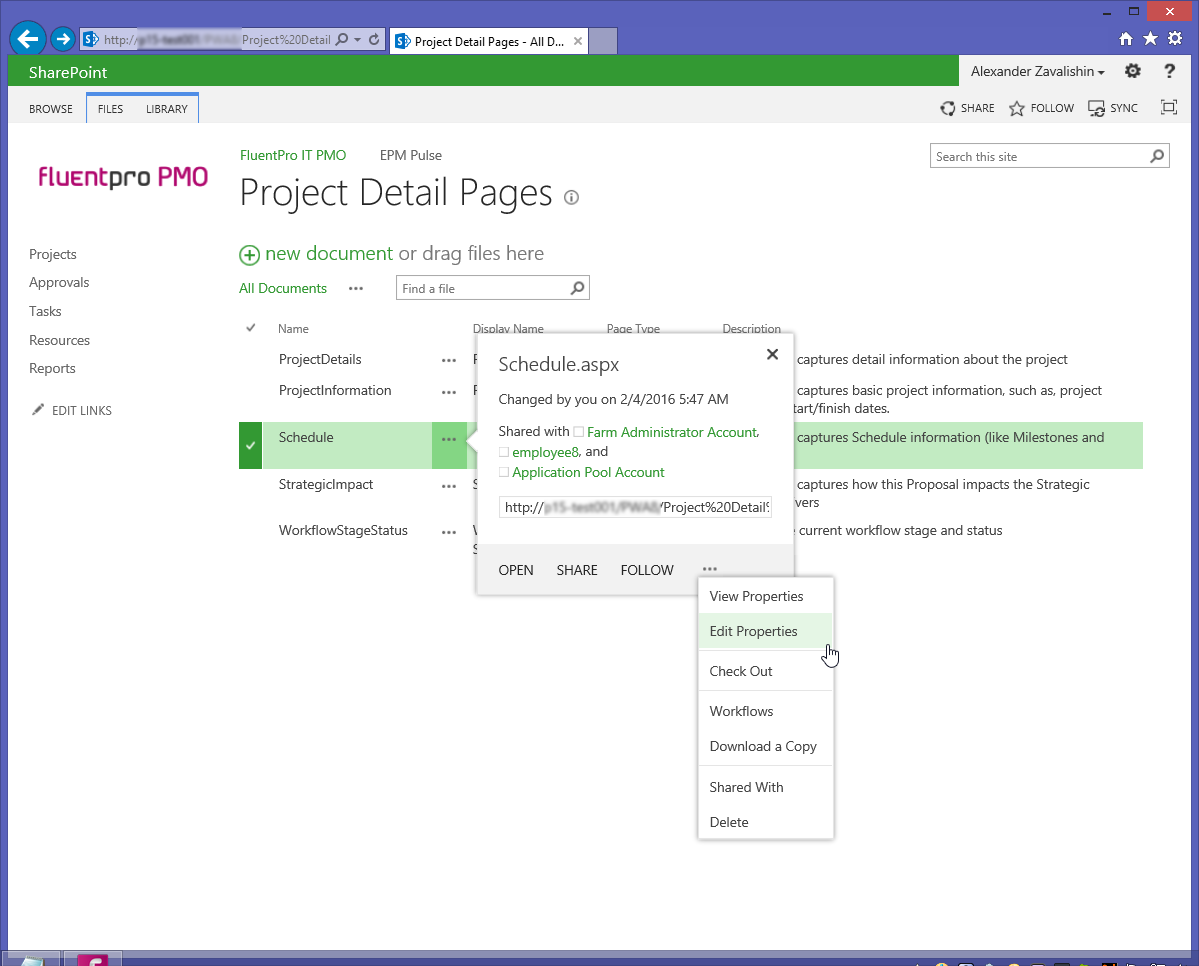This screenshot has width=1199, height=966.
Task: Open the Alexander Zavalishin user menu
Action: point(1038,71)
